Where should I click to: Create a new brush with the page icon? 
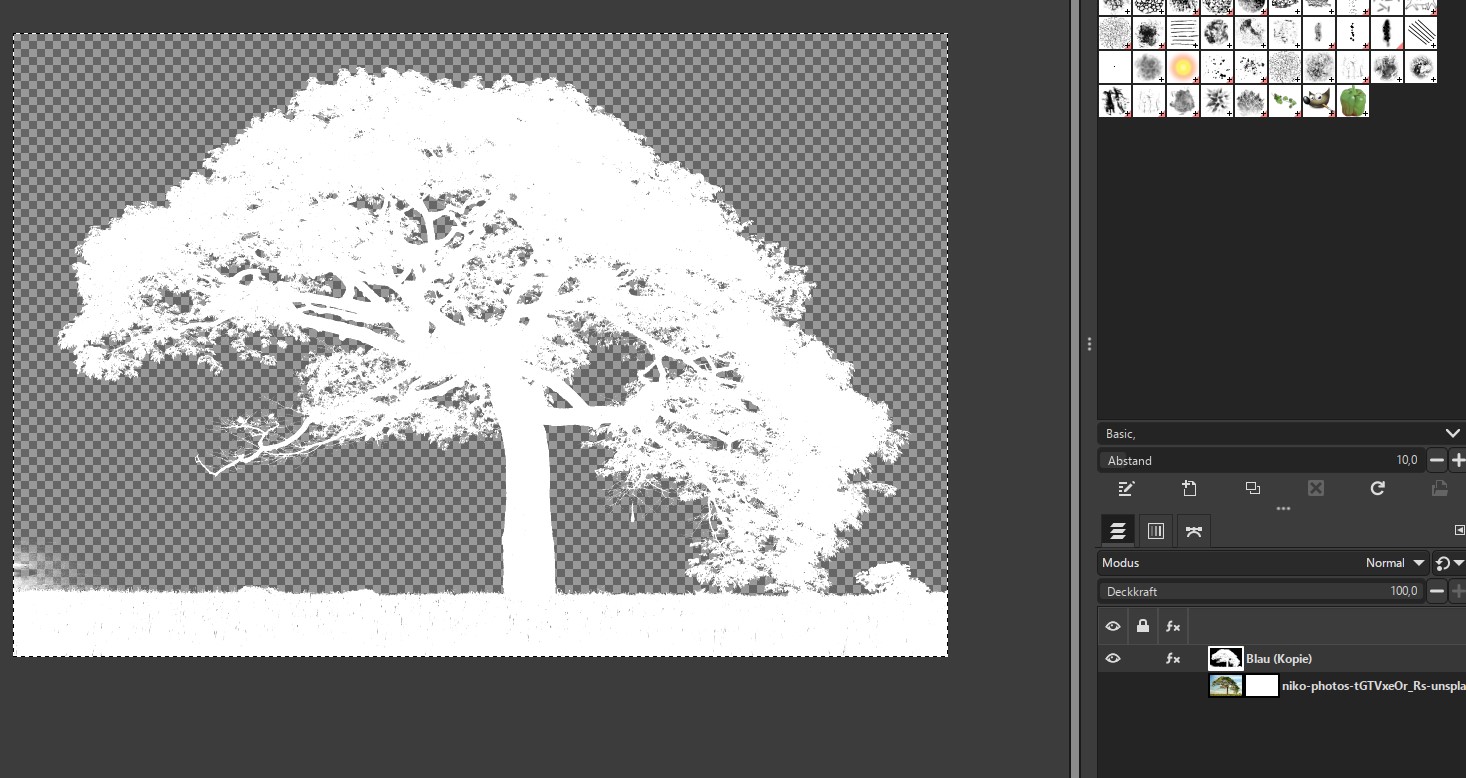1189,489
